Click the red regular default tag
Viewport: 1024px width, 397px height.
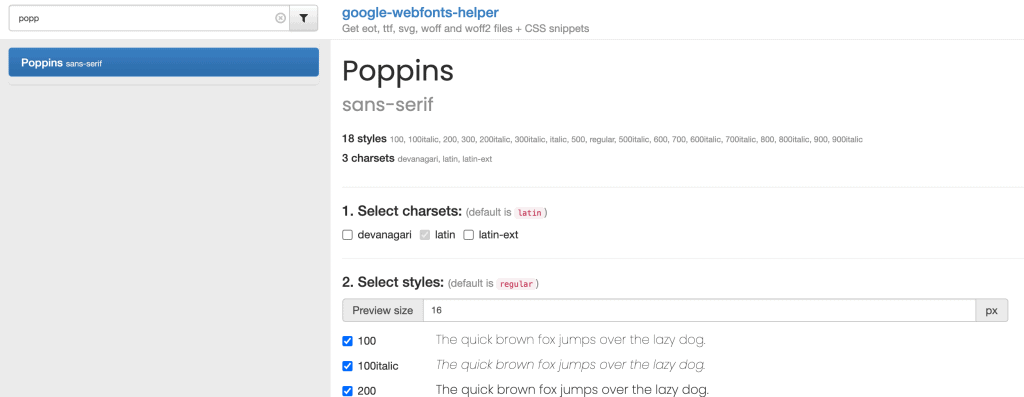[516, 284]
